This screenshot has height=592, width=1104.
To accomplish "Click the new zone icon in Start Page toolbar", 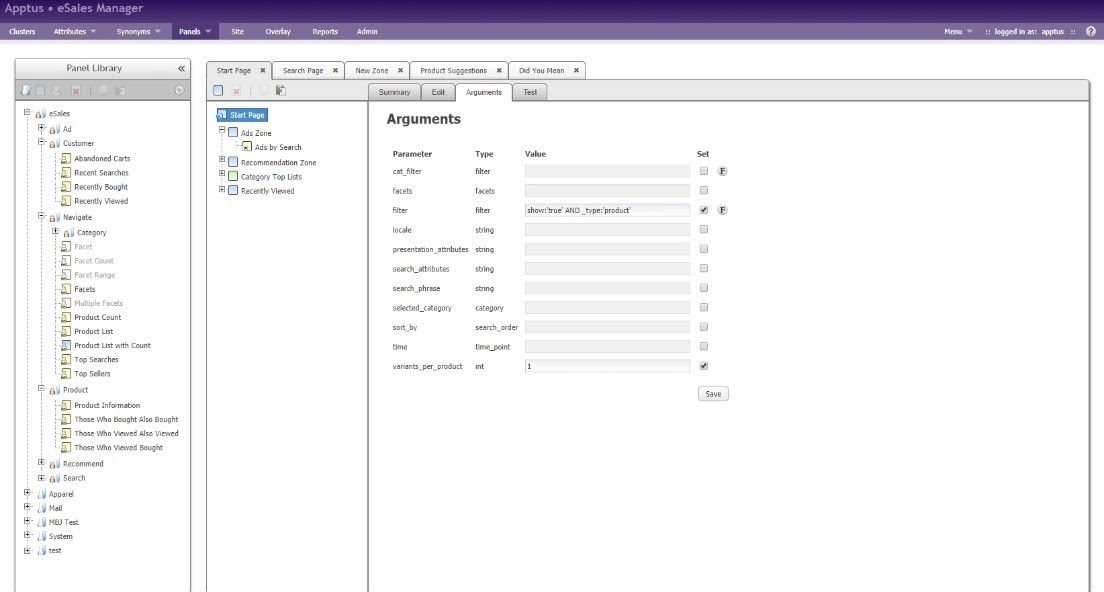I will pyautogui.click(x=218, y=90).
